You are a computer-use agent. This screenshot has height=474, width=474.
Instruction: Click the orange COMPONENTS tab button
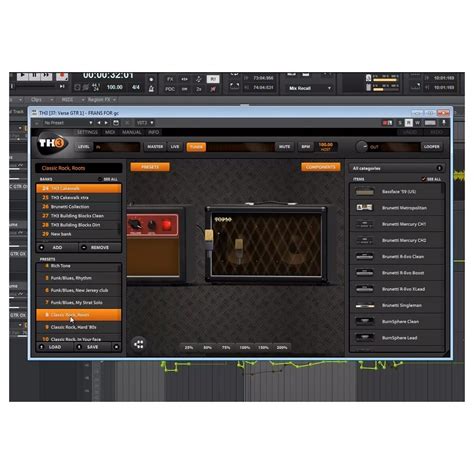point(321,167)
